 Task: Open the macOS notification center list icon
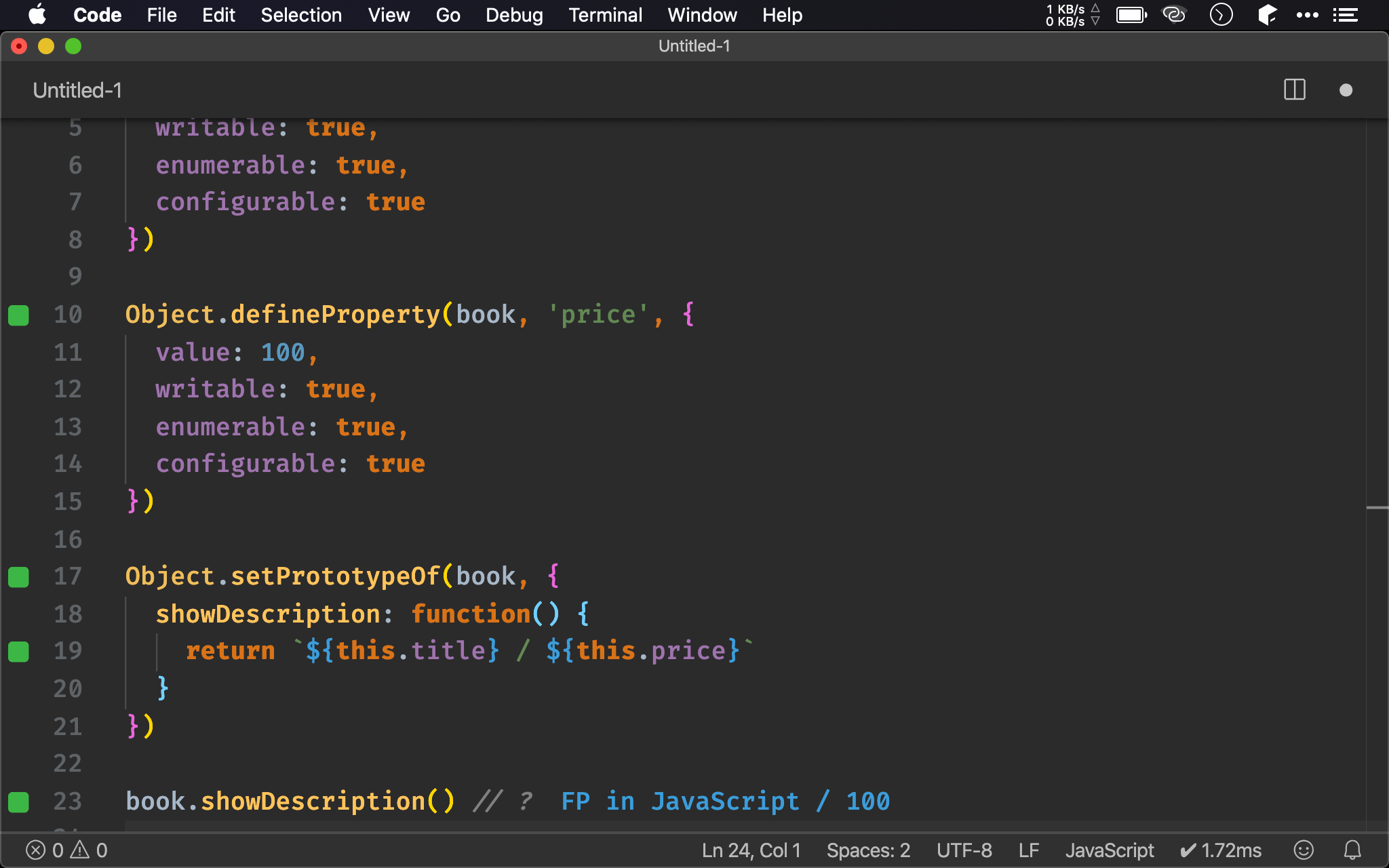1345,15
